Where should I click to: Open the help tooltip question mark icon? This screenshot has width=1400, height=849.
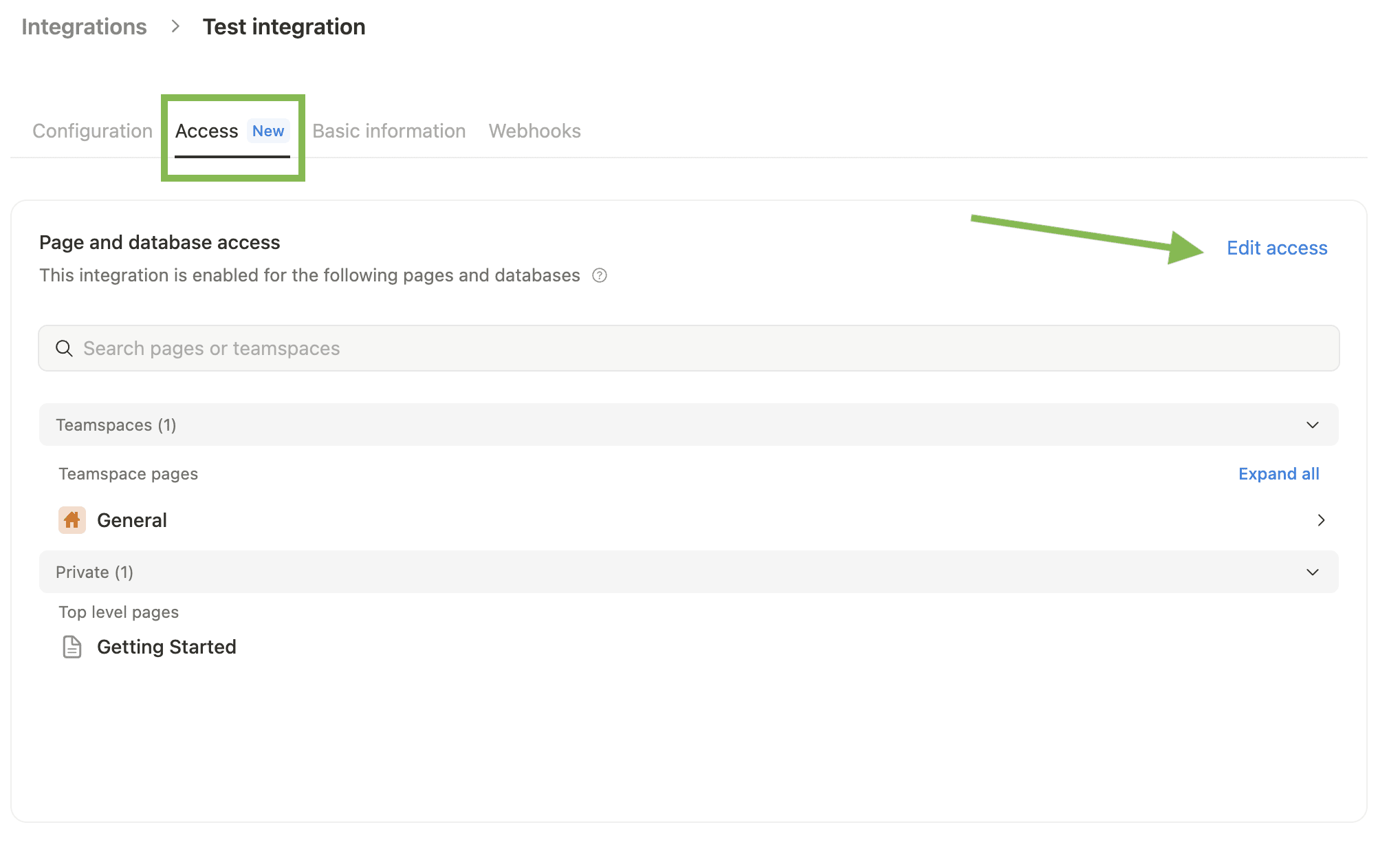click(599, 275)
